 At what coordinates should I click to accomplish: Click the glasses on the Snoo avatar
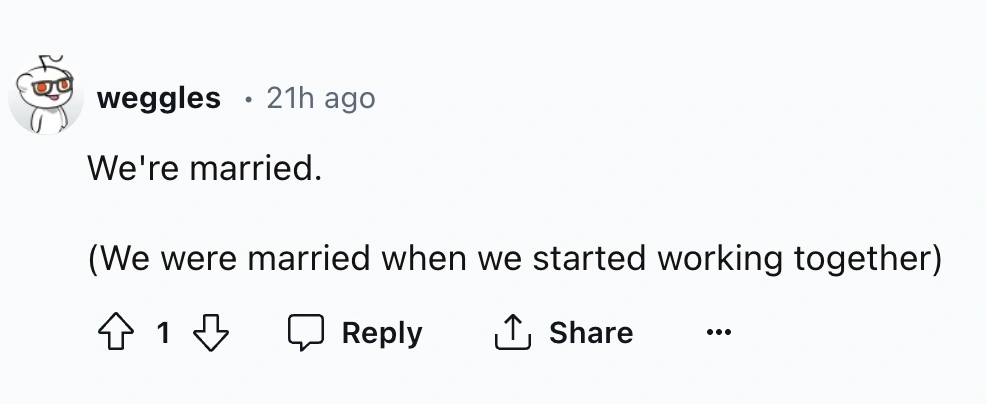(49, 88)
